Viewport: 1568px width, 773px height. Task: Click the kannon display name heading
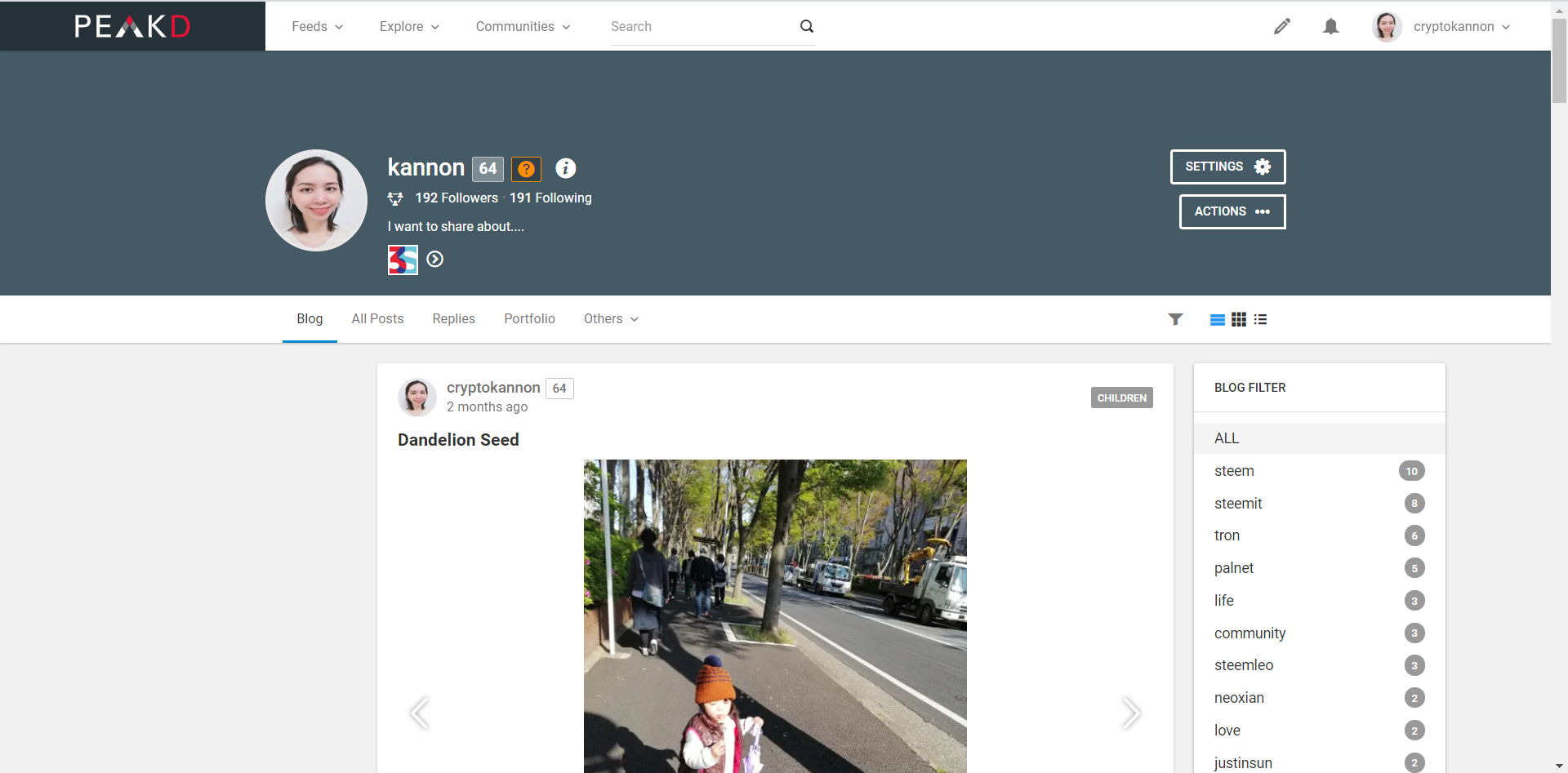425,168
